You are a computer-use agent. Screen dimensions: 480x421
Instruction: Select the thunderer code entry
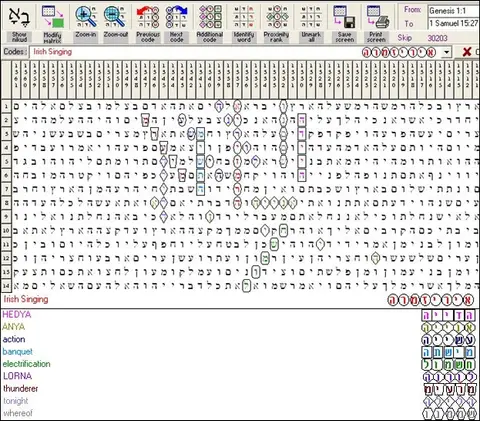[x=20, y=389]
